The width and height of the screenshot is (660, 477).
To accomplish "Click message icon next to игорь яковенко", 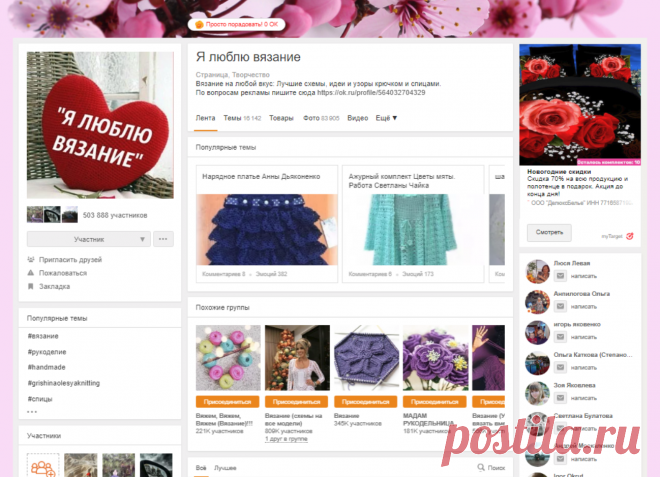I will pos(562,337).
